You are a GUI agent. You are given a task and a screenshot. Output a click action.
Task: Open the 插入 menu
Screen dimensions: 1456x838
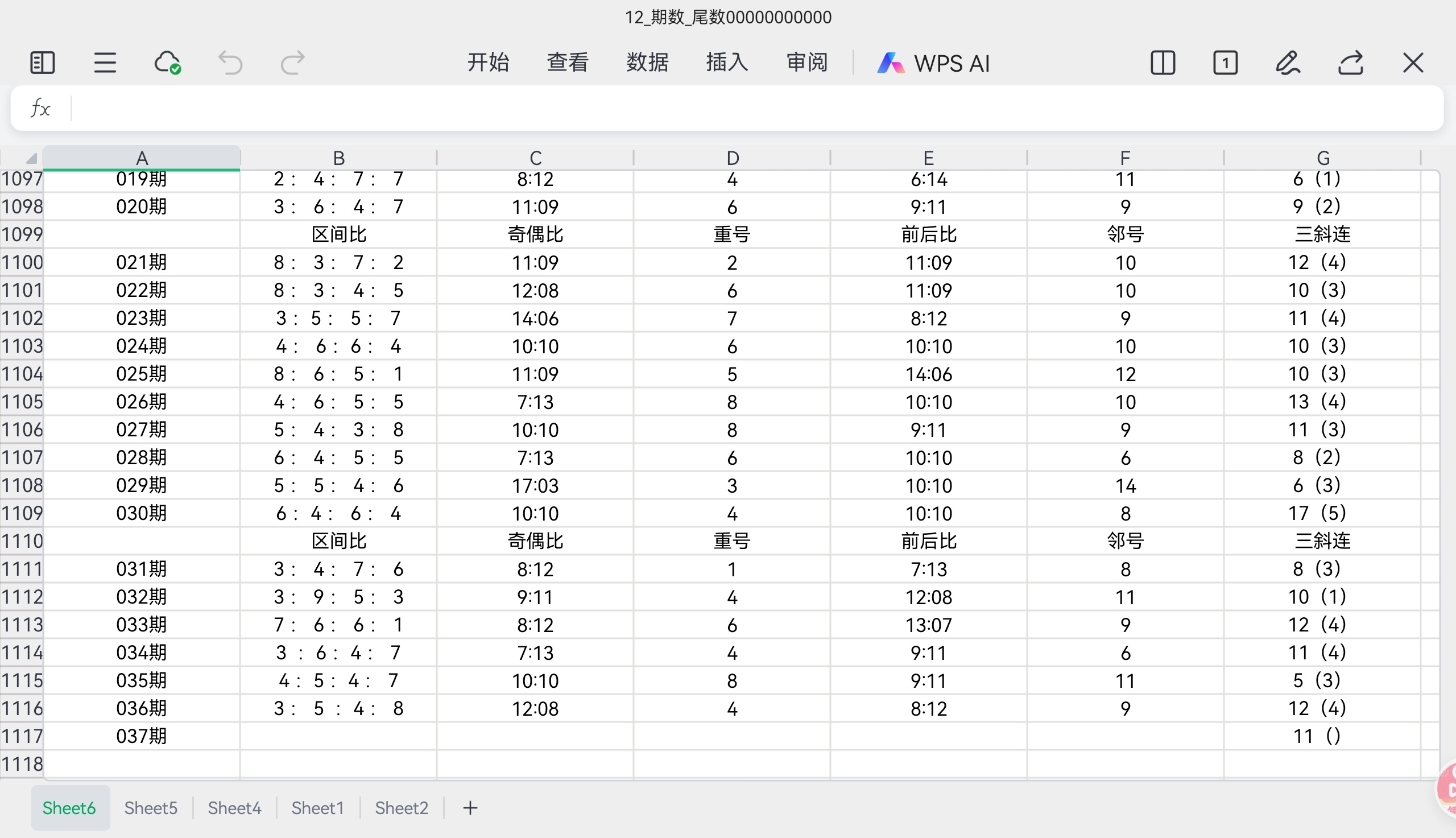click(727, 62)
